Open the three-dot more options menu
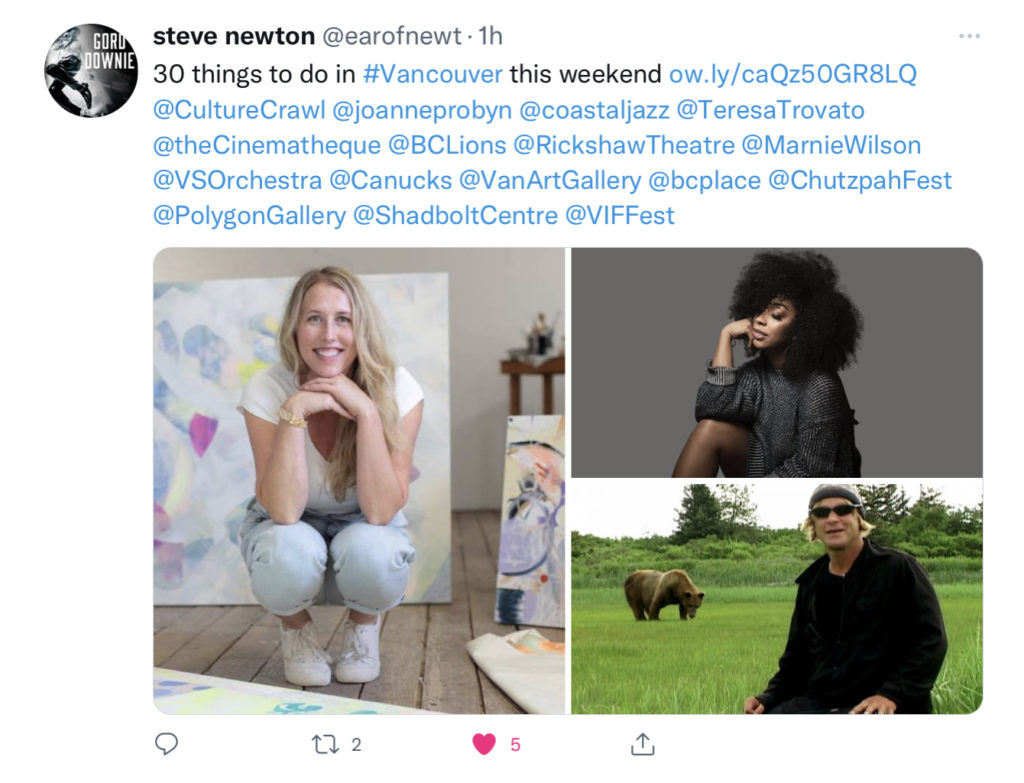This screenshot has height=783, width=1024. click(x=969, y=36)
